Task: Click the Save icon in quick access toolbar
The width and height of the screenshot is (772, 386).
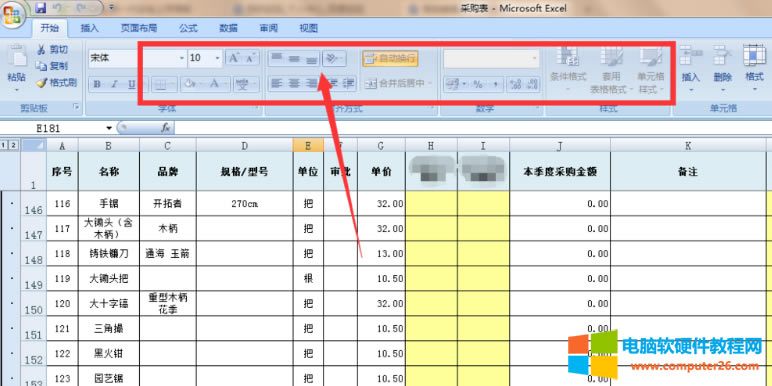Action: click(x=41, y=8)
